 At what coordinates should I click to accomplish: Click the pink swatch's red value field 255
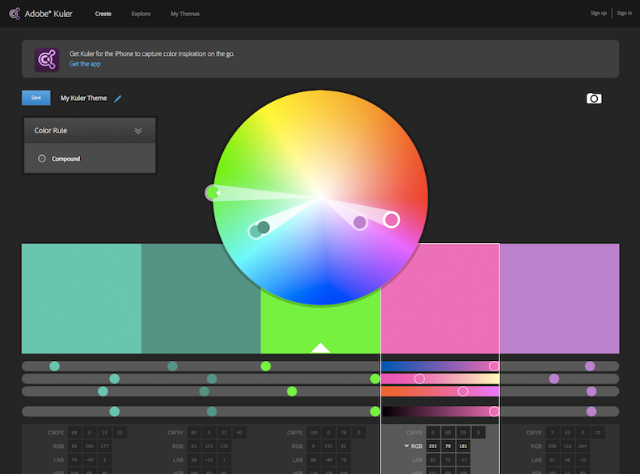(x=433, y=446)
